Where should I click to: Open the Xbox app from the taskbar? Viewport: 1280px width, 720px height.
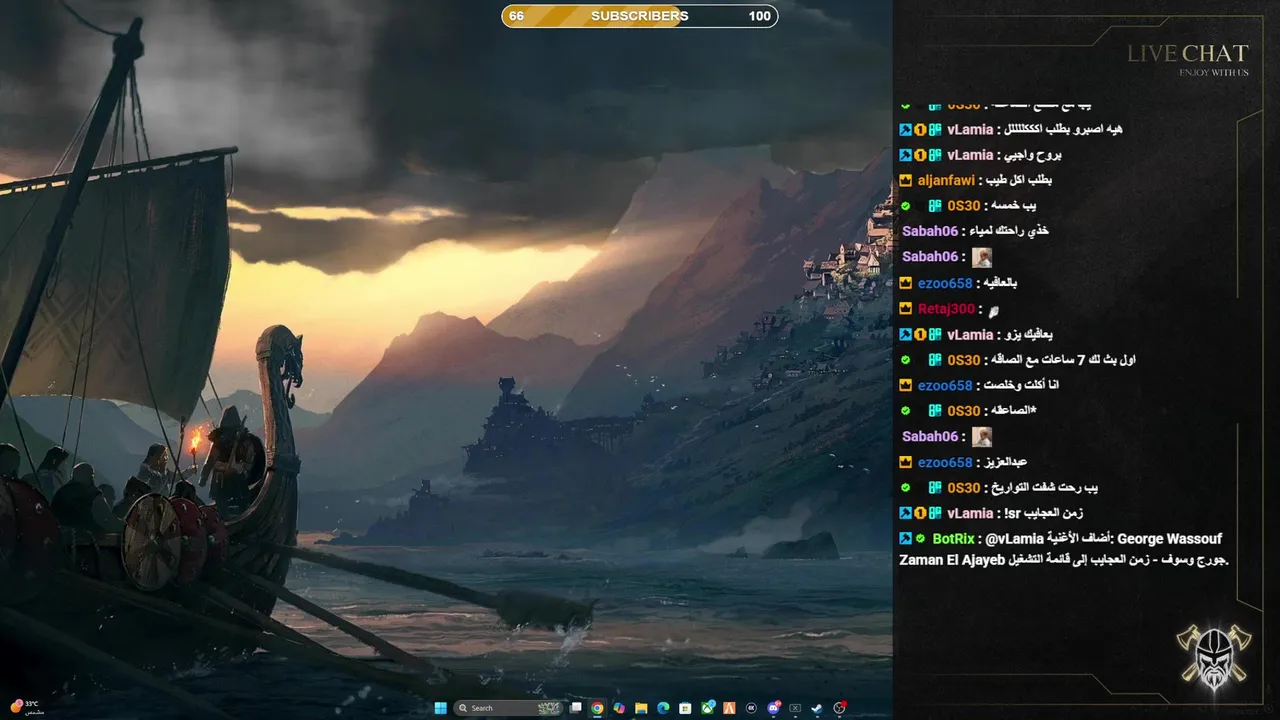708,708
